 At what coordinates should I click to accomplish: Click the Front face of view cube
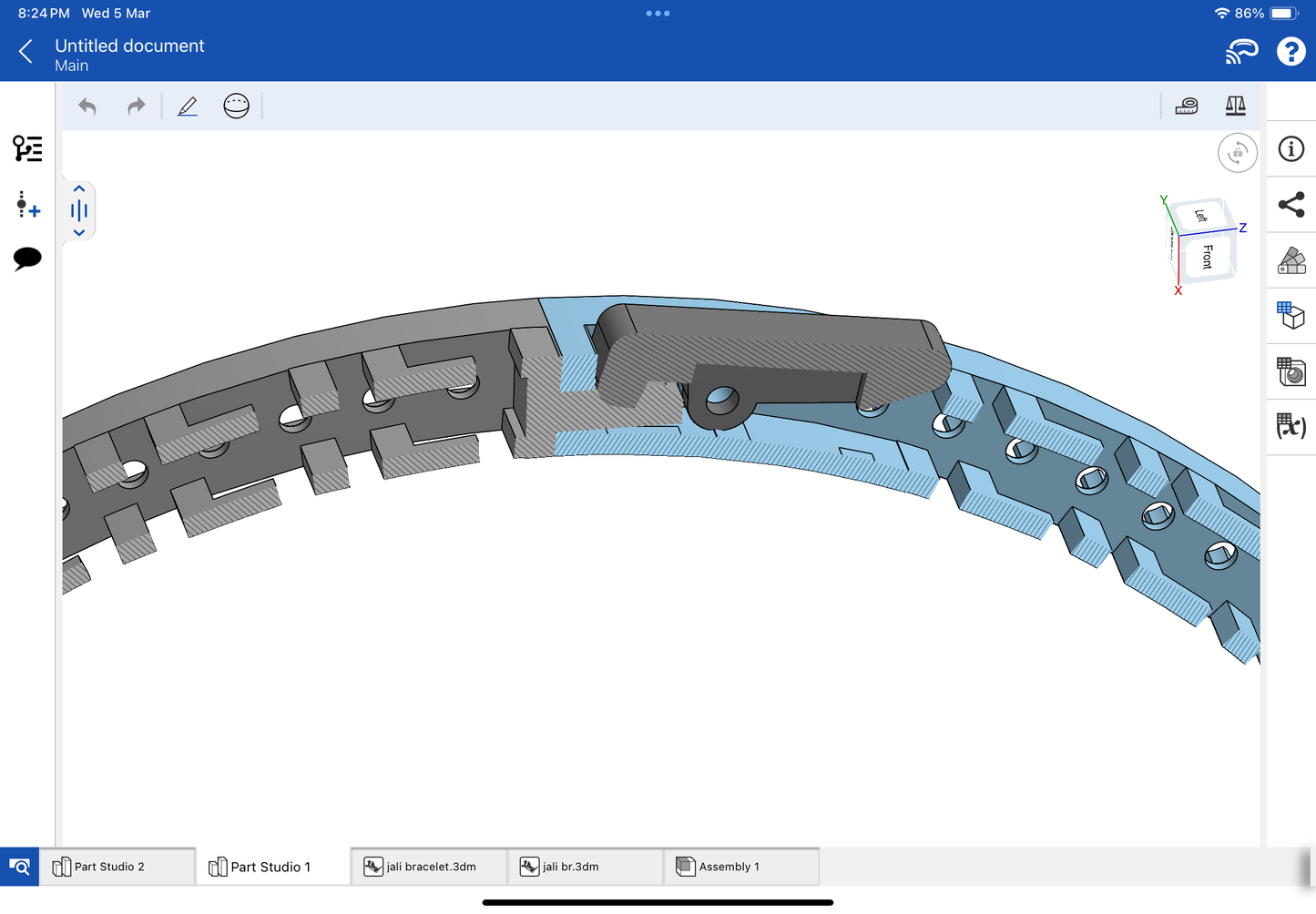(x=1208, y=257)
